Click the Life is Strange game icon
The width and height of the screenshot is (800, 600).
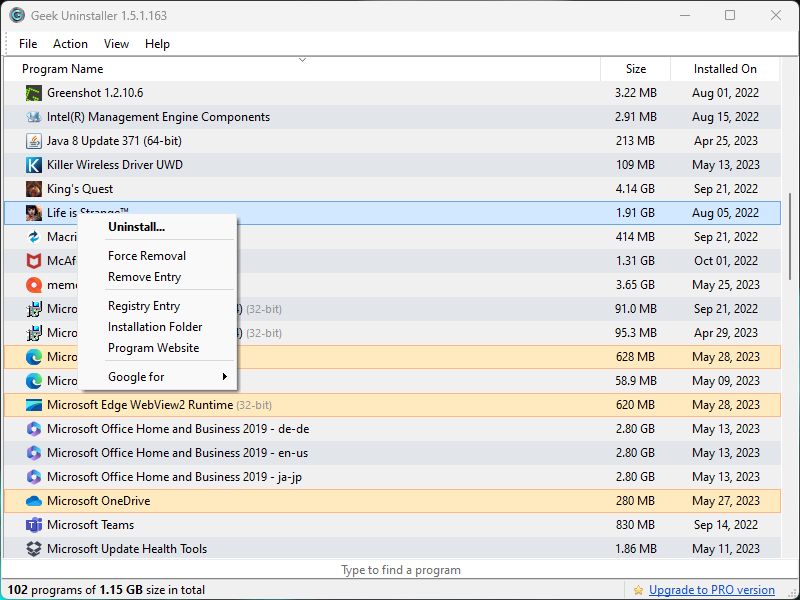34,213
